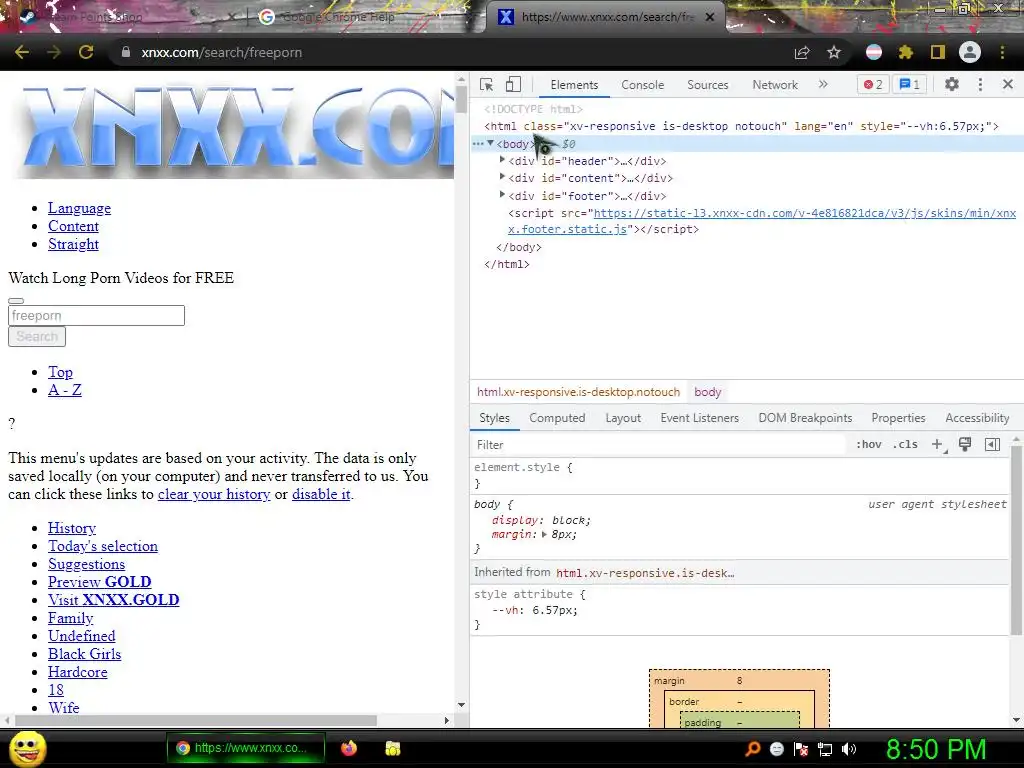Click the Search button on the page
This screenshot has width=1024, height=768.
coord(37,336)
